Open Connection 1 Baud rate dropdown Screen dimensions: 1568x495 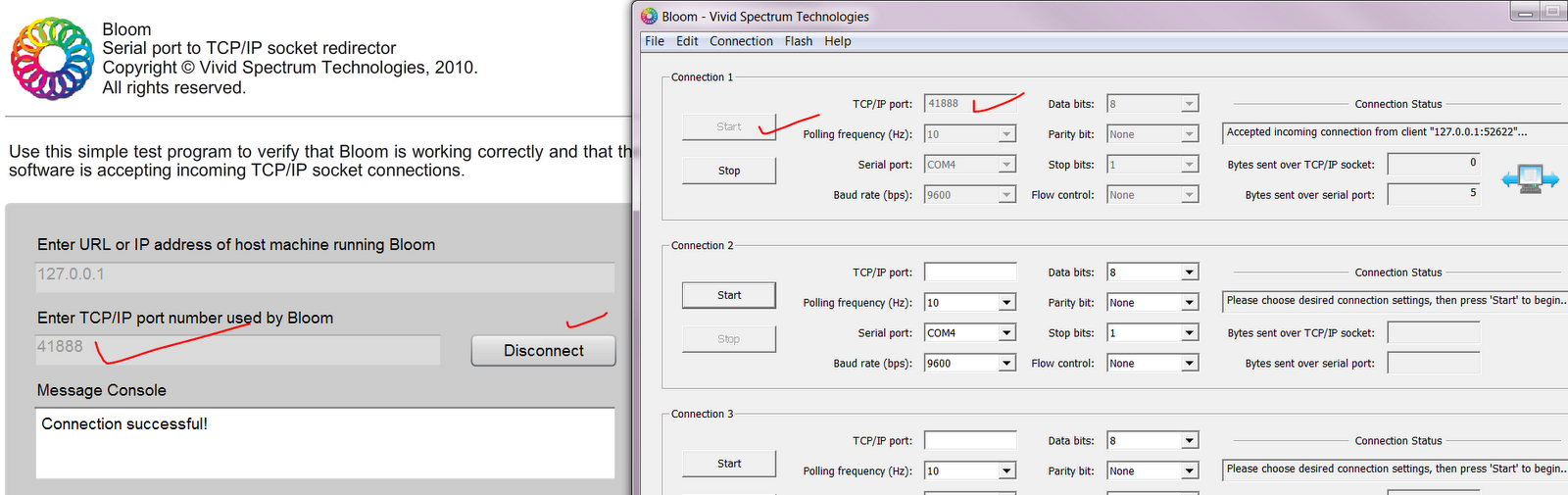(970, 195)
